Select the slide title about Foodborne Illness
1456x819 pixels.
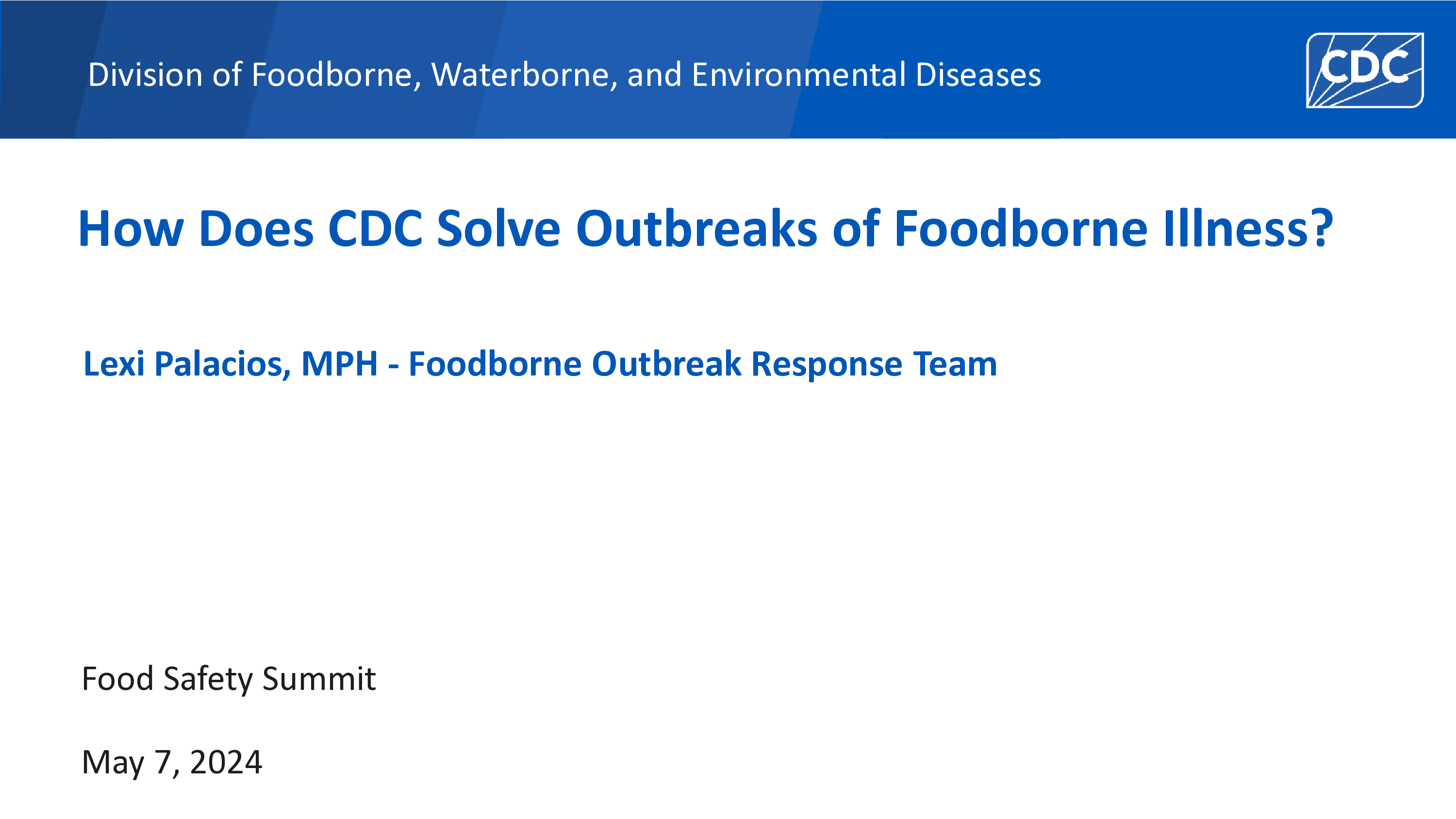tap(706, 229)
